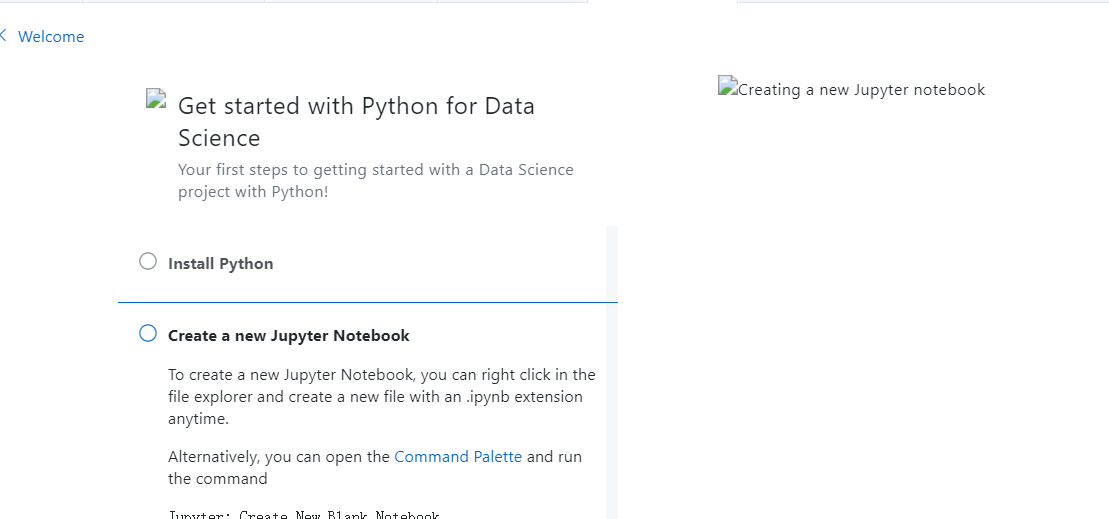Click the 'Your first steps' subtitle text
Image resolution: width=1109 pixels, height=519 pixels.
coord(376,181)
